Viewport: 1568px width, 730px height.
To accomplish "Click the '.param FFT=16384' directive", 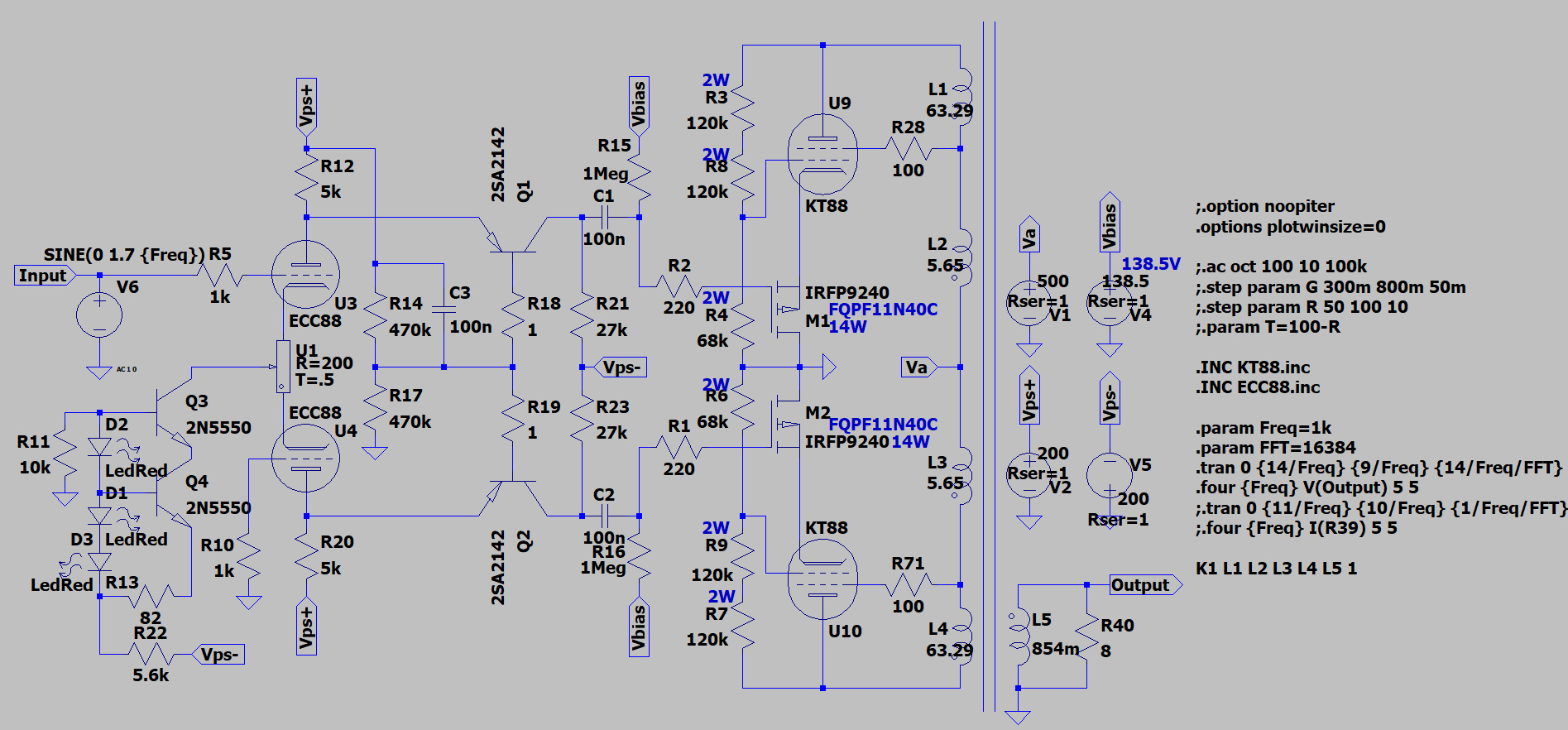I will pos(1275,448).
